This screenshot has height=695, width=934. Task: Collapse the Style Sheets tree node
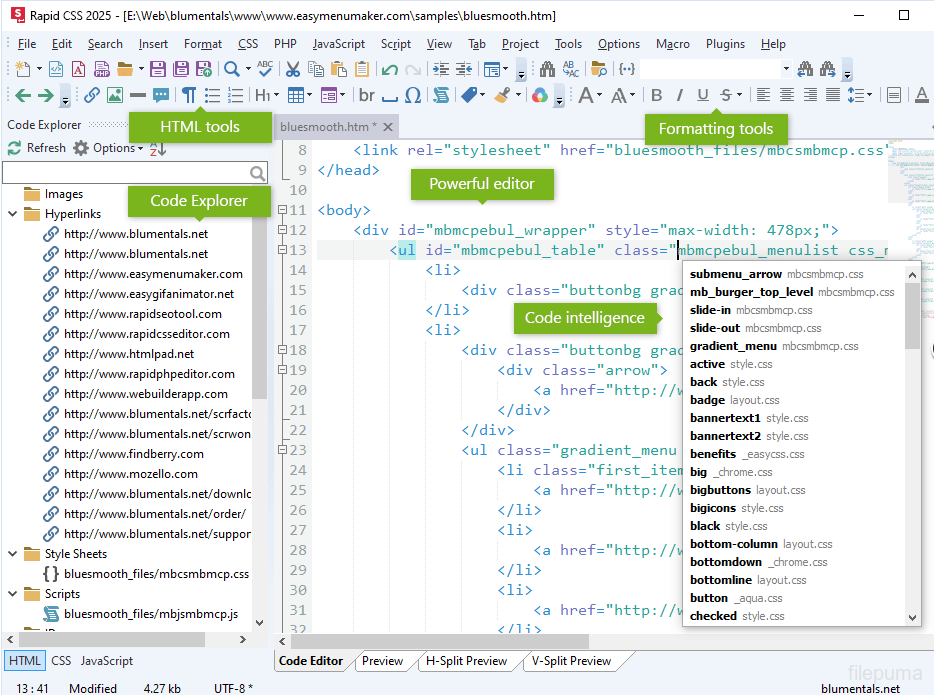(12, 554)
